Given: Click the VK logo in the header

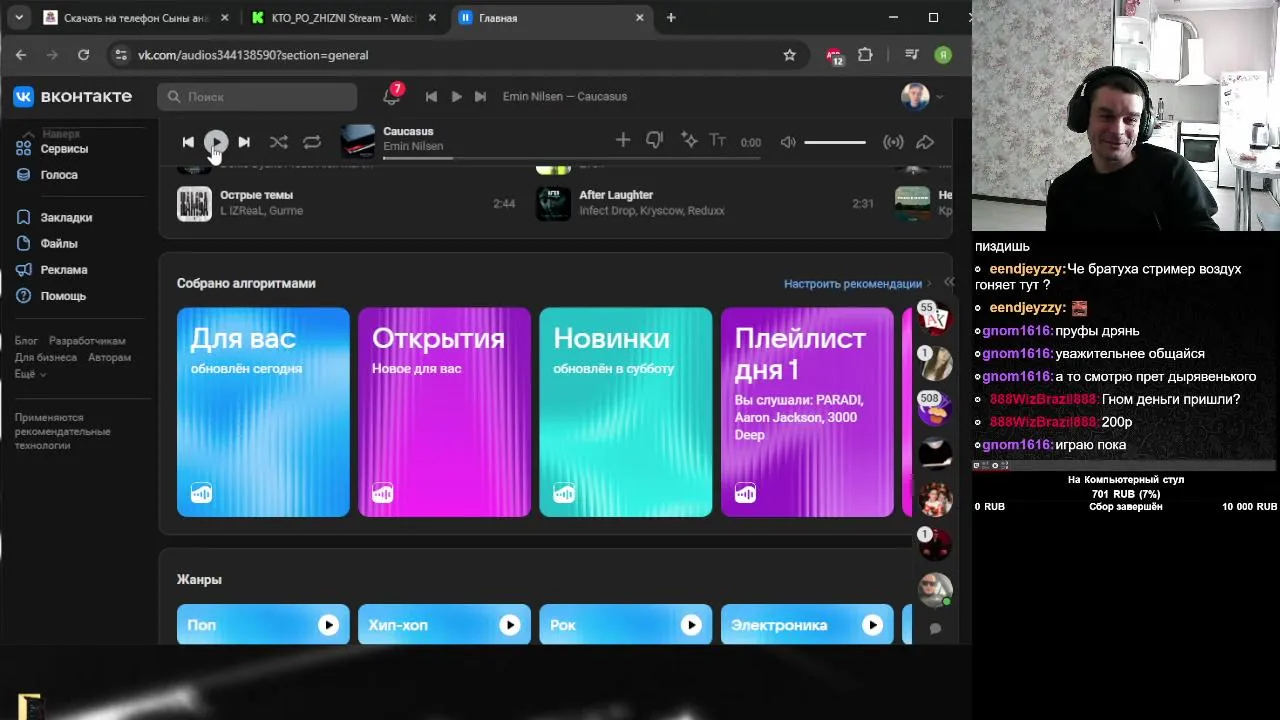Looking at the screenshot, I should pyautogui.click(x=72, y=96).
